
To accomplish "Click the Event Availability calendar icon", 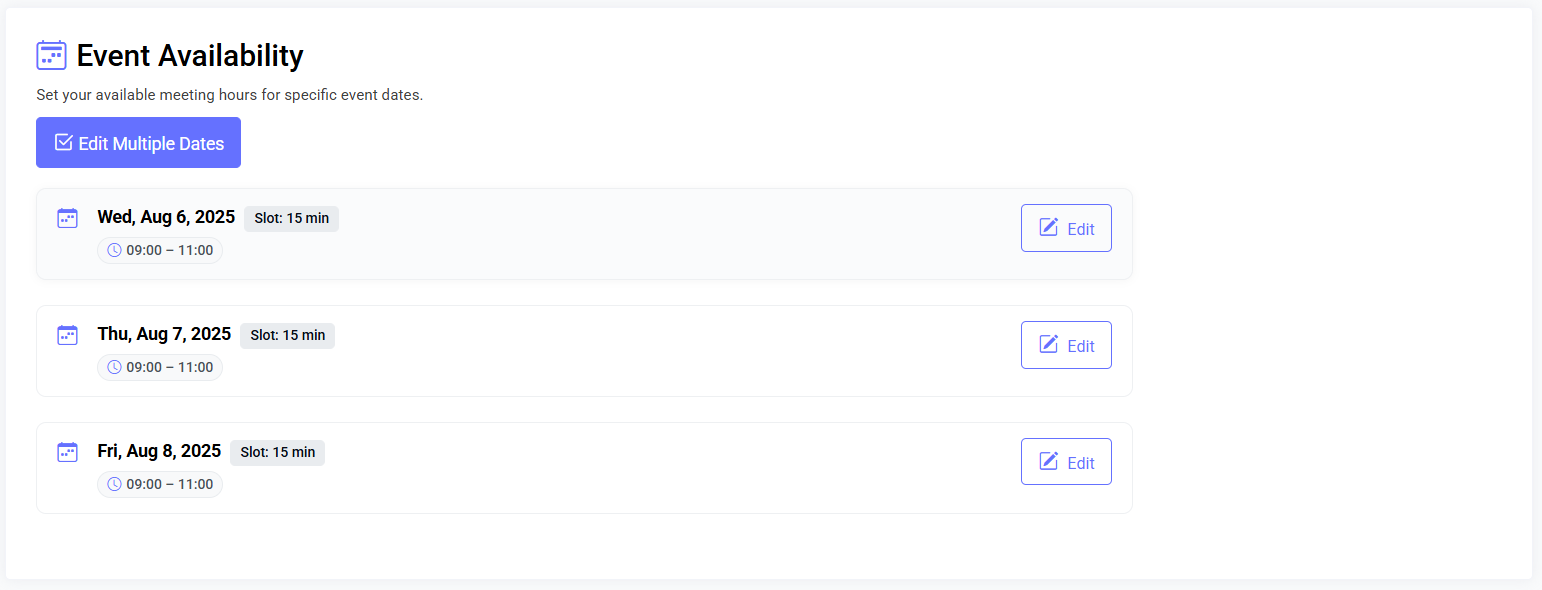I will tap(50, 55).
